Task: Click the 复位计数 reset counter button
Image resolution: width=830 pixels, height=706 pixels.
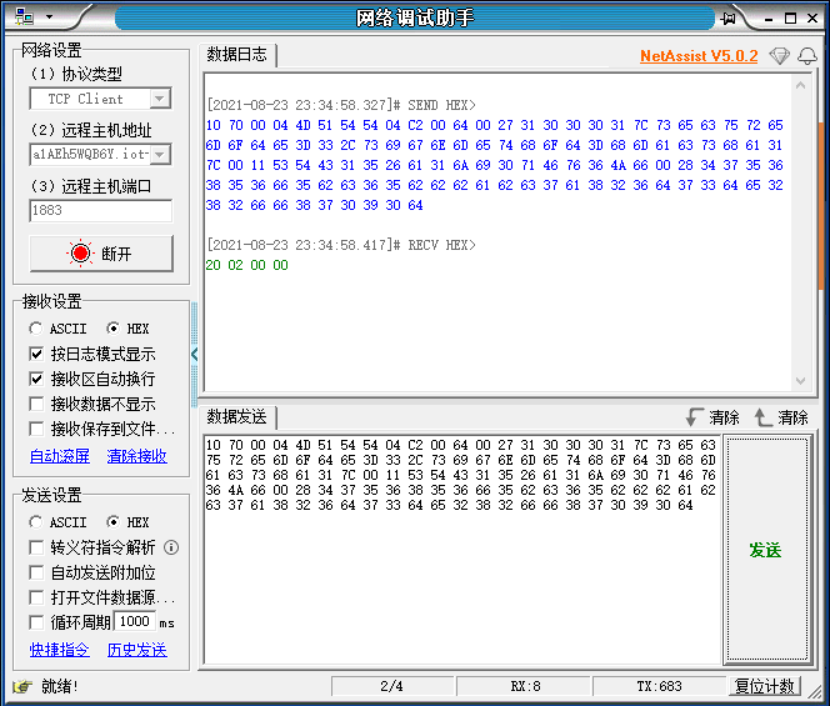Action: click(765, 686)
